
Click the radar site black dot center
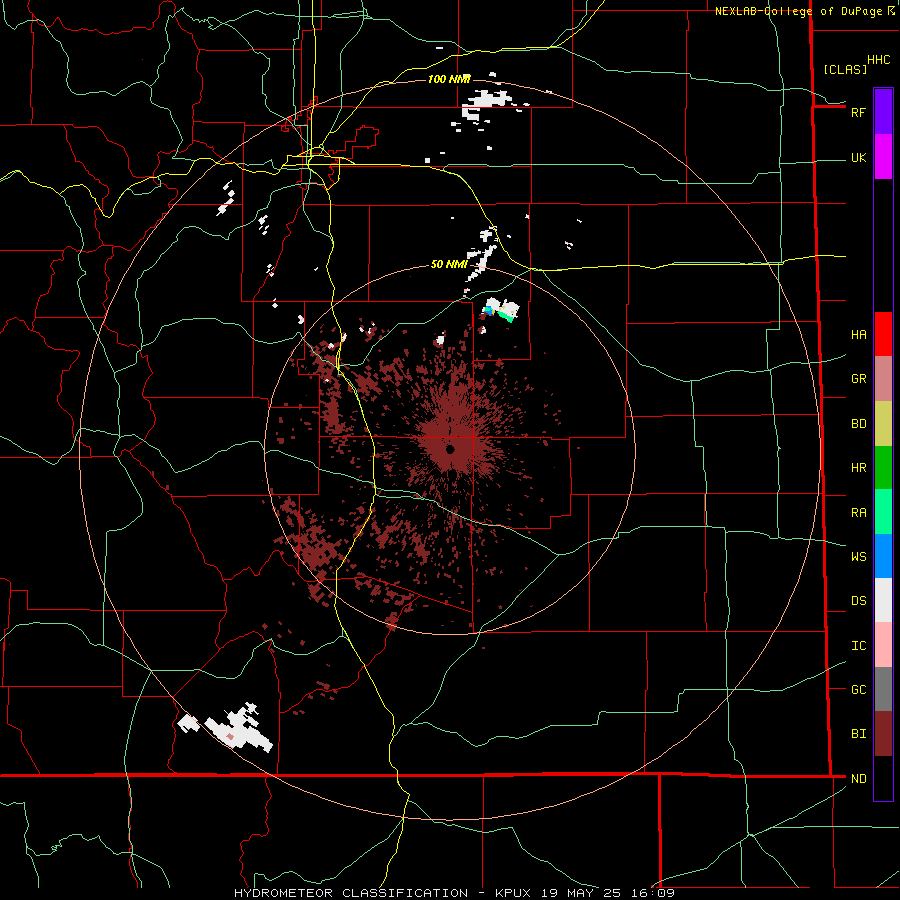tap(450, 449)
